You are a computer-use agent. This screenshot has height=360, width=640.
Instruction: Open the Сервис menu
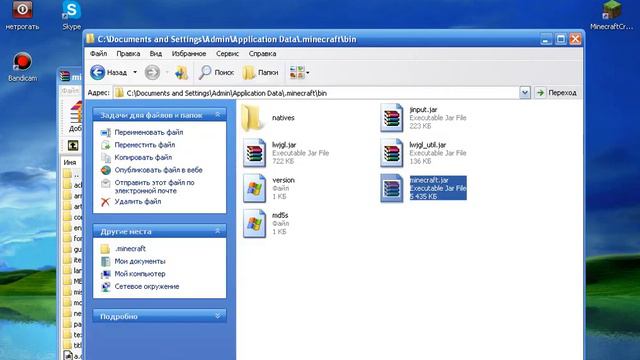pos(227,53)
